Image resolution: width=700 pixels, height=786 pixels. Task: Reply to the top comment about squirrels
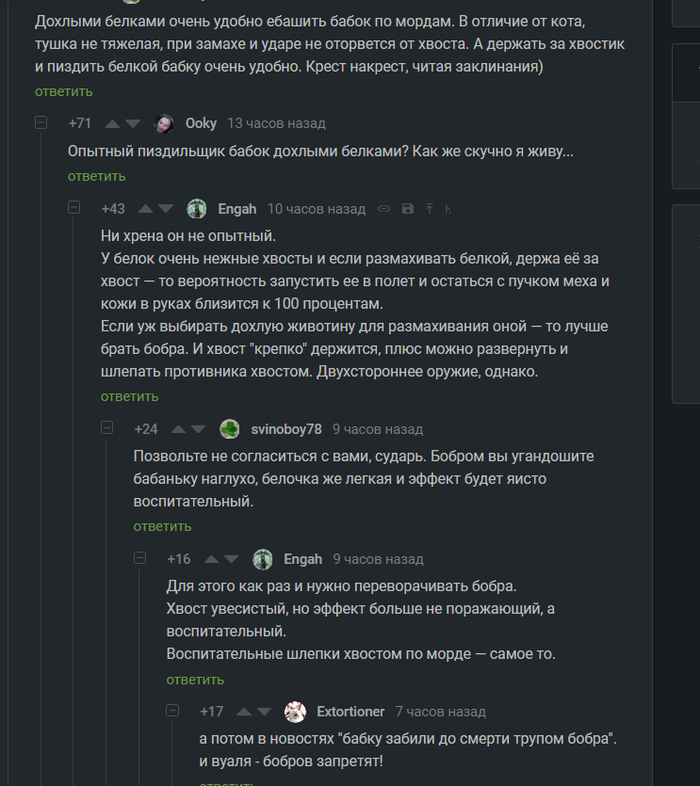[x=64, y=91]
